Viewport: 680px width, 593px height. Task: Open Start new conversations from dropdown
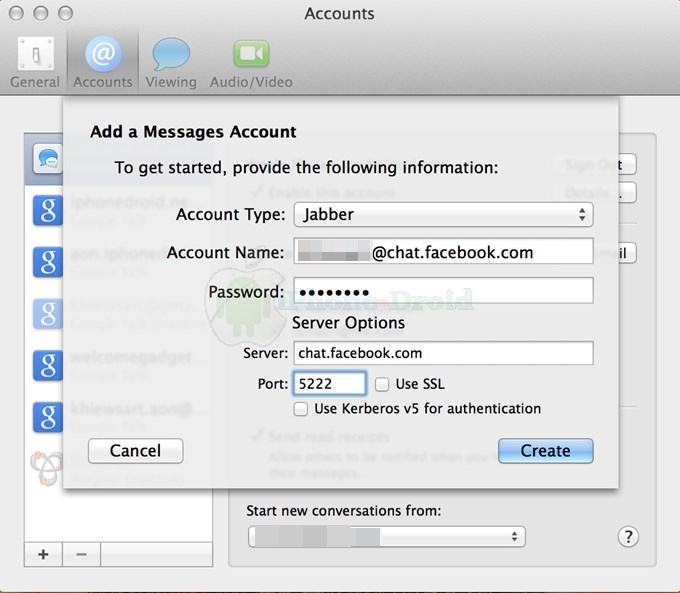[385, 537]
